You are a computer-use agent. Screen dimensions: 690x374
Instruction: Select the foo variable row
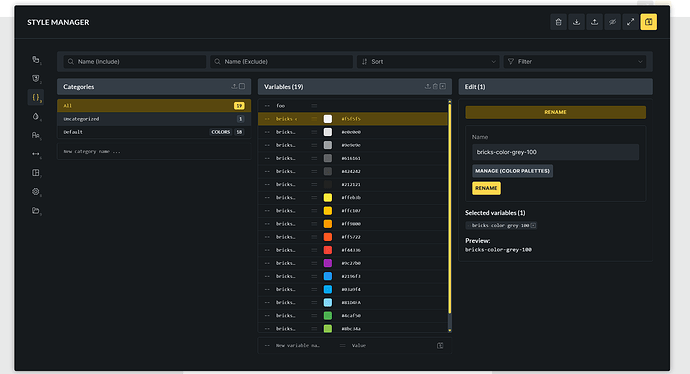point(353,106)
